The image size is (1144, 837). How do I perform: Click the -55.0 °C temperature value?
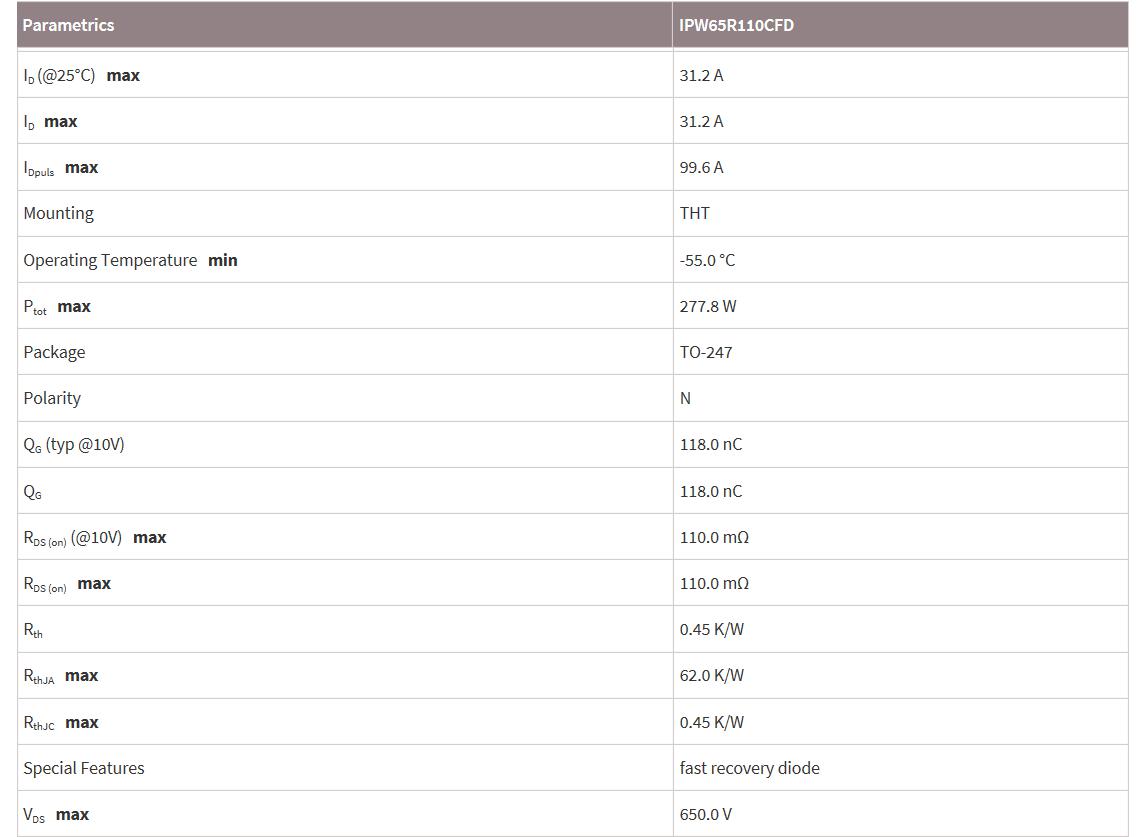tap(707, 260)
